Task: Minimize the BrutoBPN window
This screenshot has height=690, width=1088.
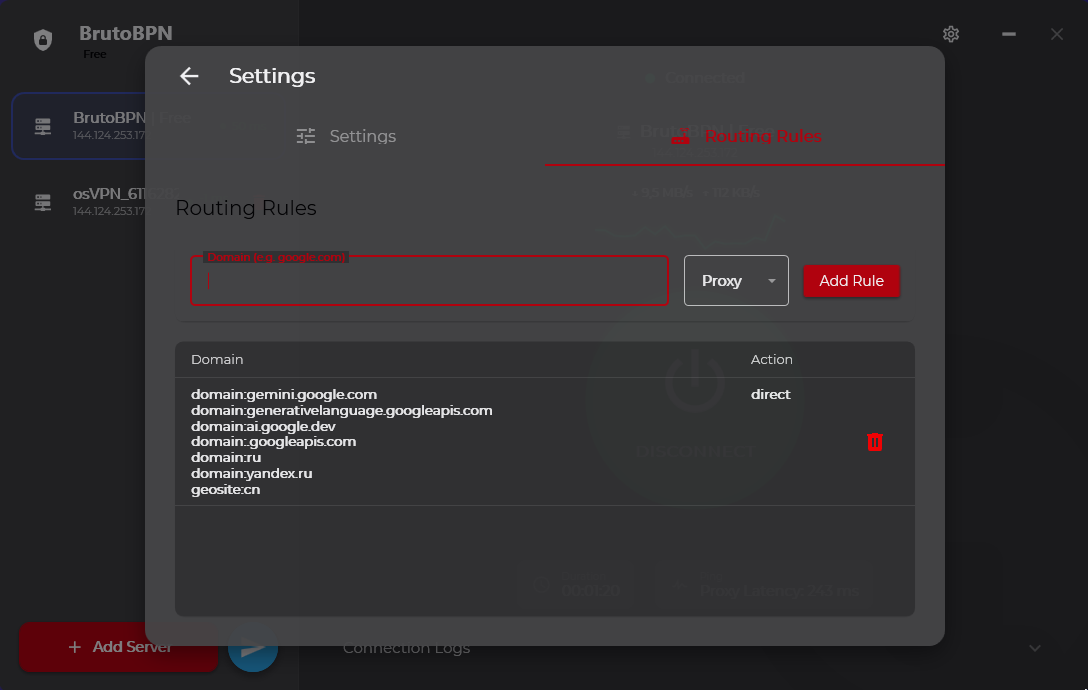Action: click(x=1009, y=34)
